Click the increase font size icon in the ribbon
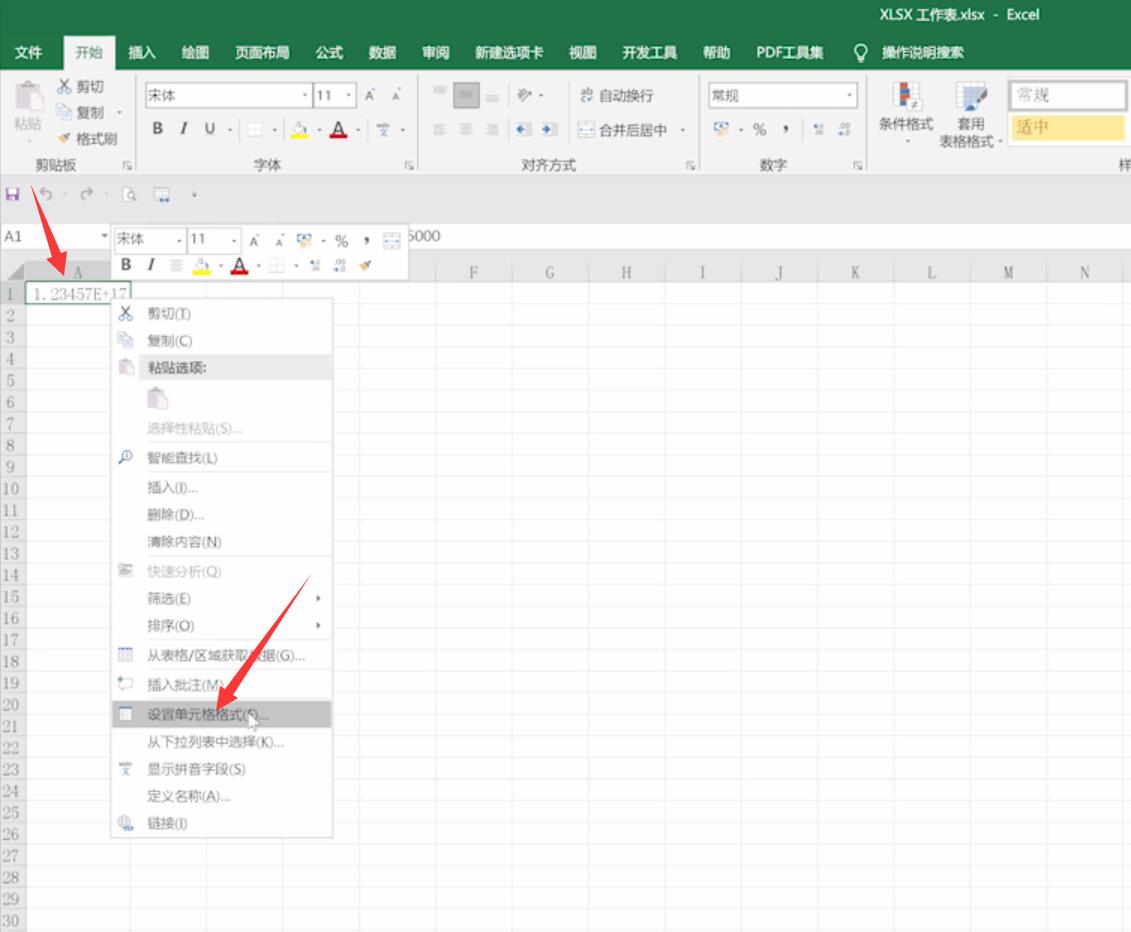This screenshot has height=932, width=1131. tap(369, 95)
